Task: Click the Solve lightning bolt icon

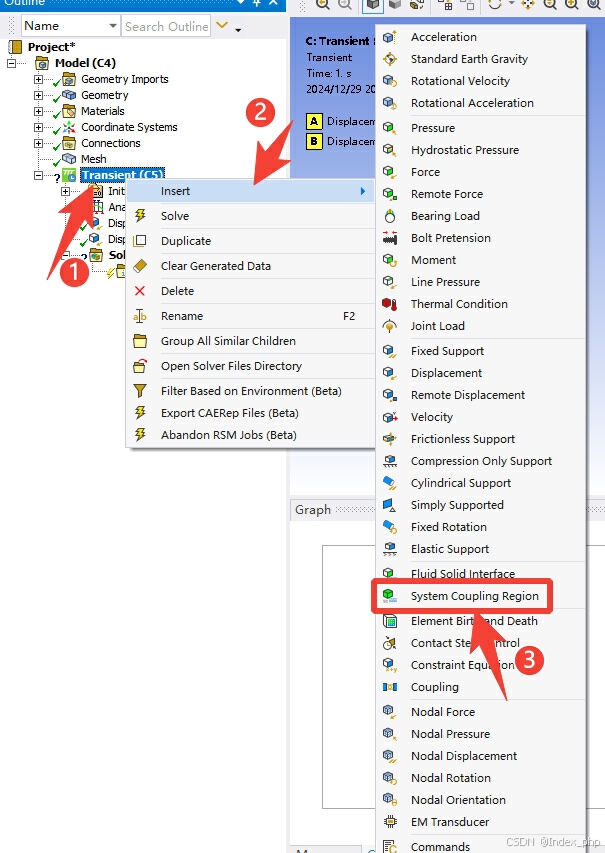Action: pos(140,216)
